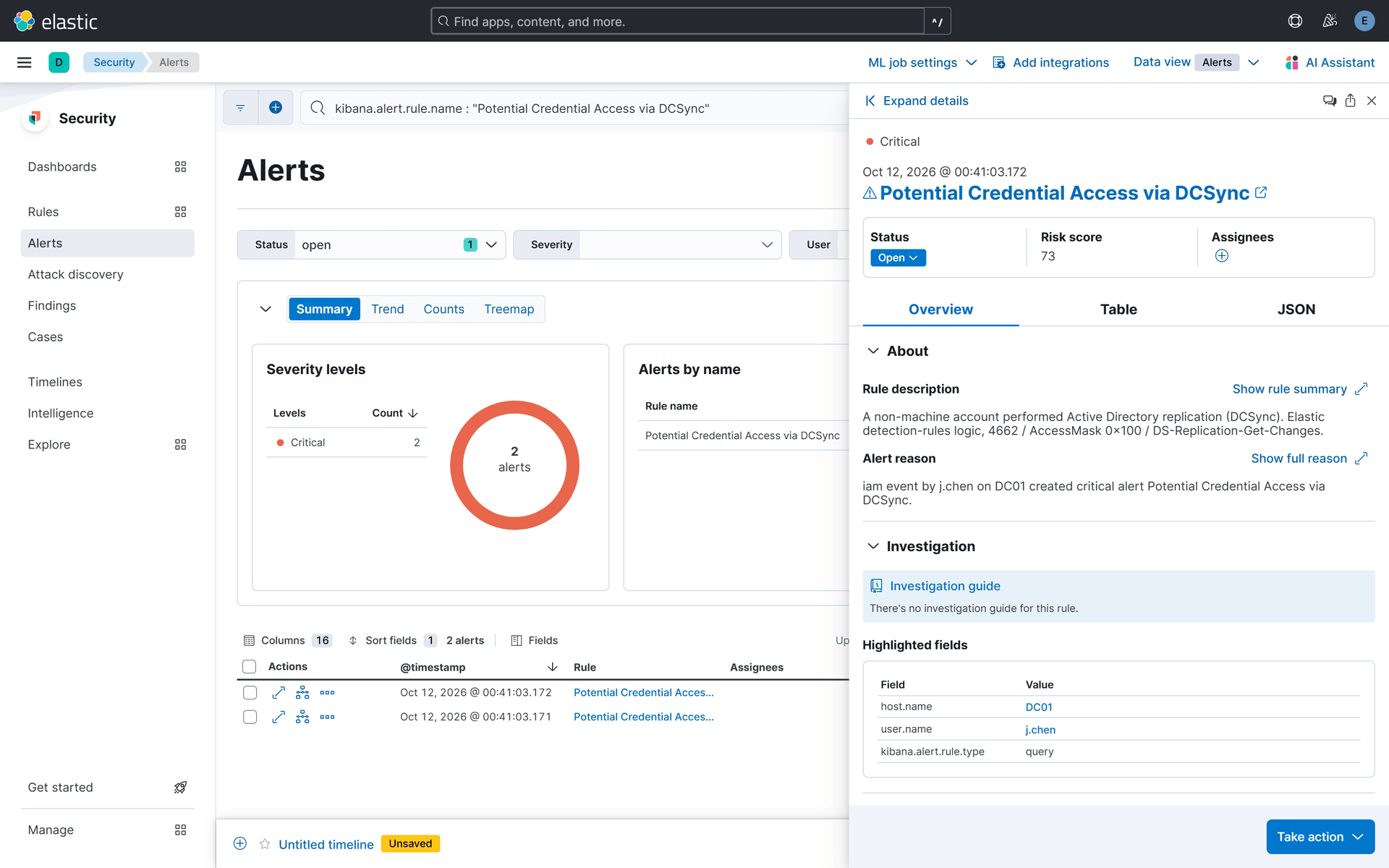The width and height of the screenshot is (1389, 868).
Task: Select all alerts header checkbox
Action: pos(250,667)
